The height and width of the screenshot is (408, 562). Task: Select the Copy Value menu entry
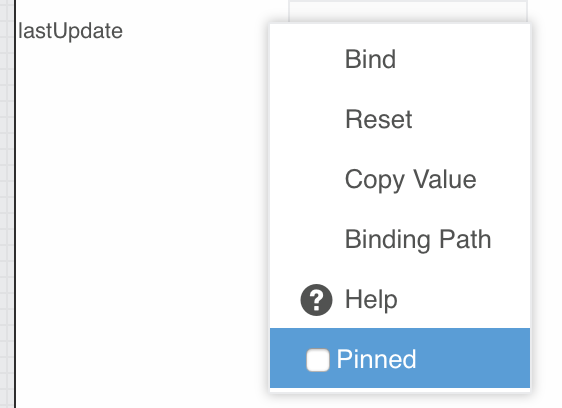pos(410,179)
